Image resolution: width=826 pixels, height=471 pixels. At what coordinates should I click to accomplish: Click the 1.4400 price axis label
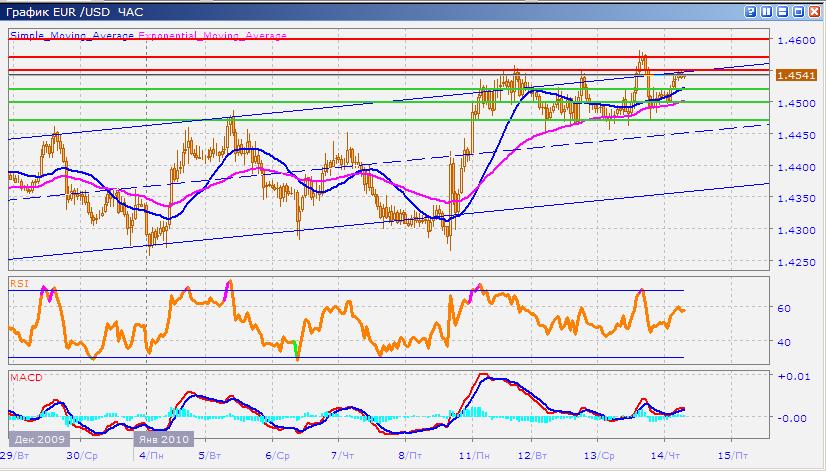tap(796, 167)
